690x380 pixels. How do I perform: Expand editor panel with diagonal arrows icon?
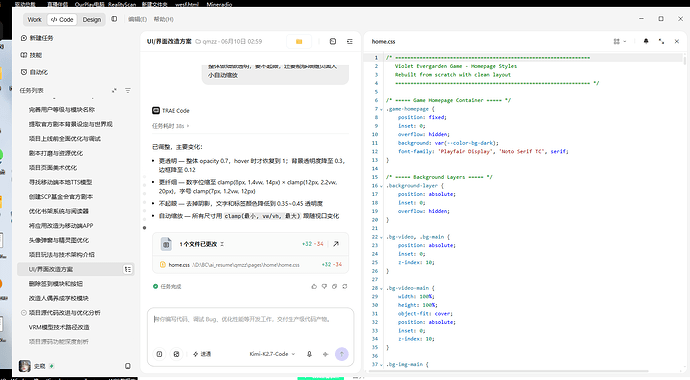pyautogui.click(x=661, y=41)
